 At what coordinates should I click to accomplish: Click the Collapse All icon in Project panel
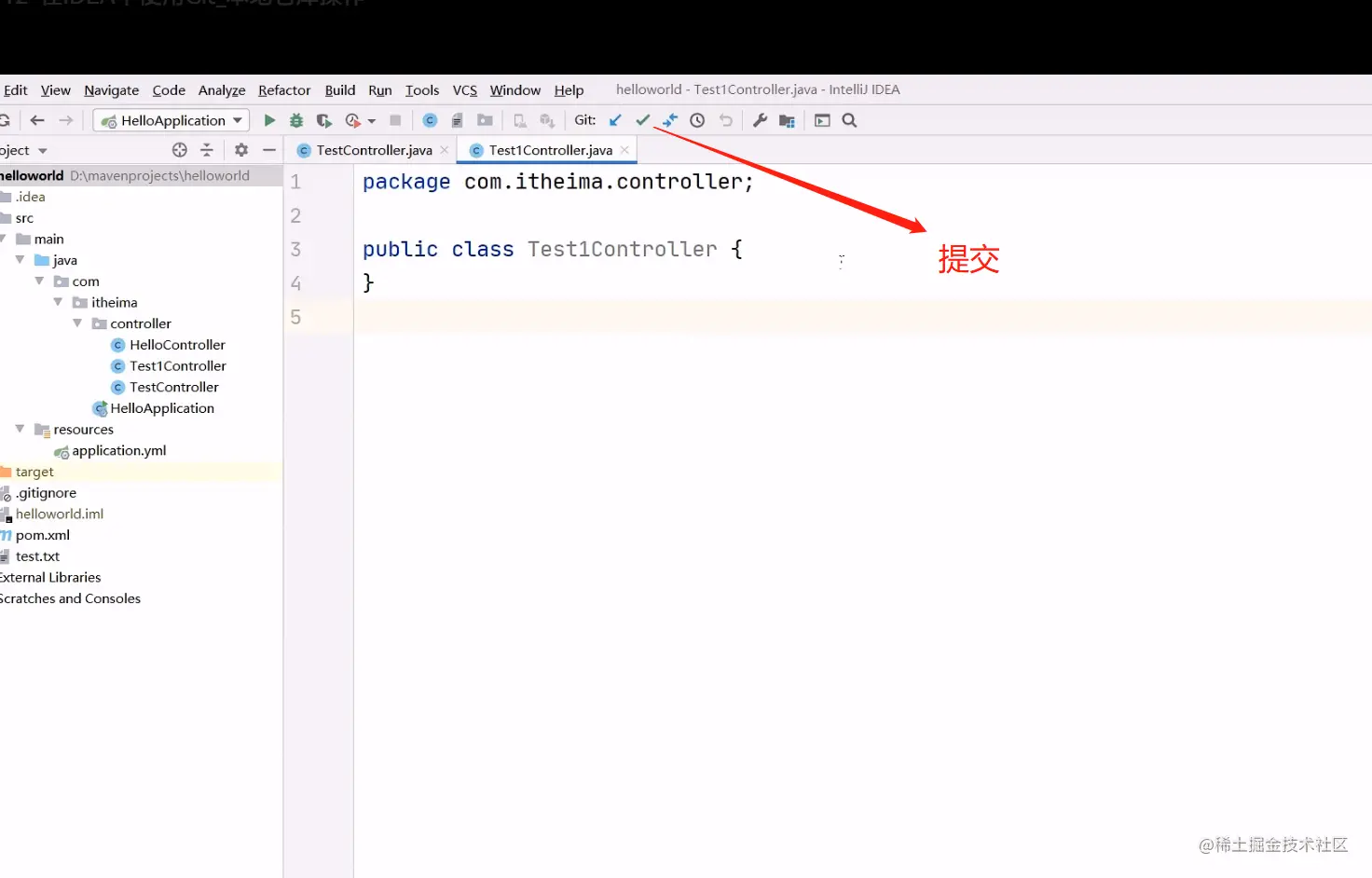(x=207, y=150)
